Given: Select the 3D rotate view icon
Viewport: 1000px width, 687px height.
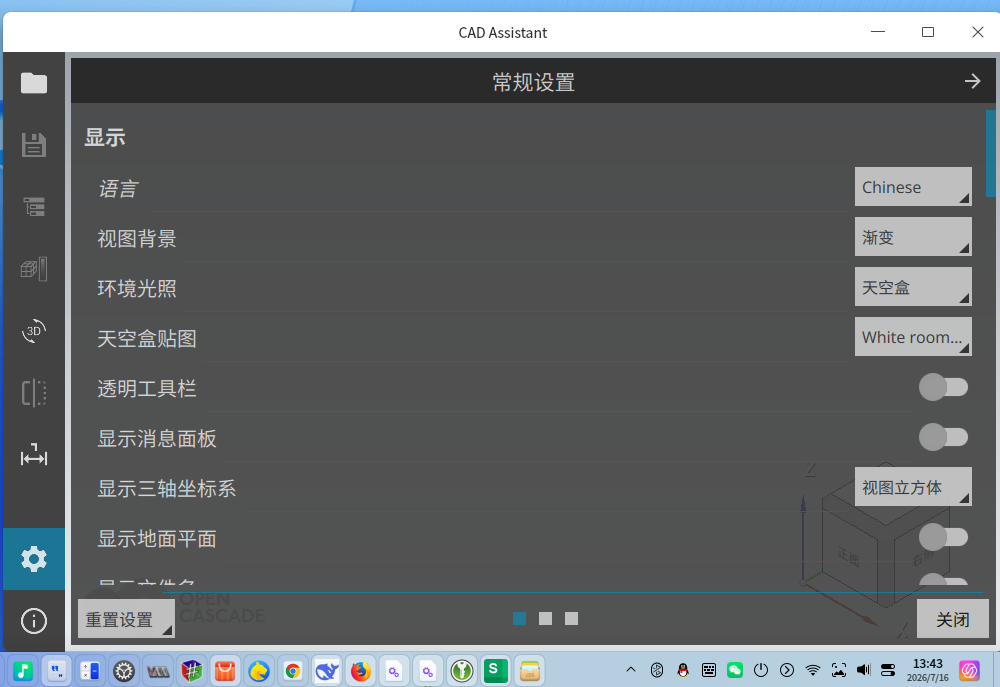Looking at the screenshot, I should coord(34,331).
